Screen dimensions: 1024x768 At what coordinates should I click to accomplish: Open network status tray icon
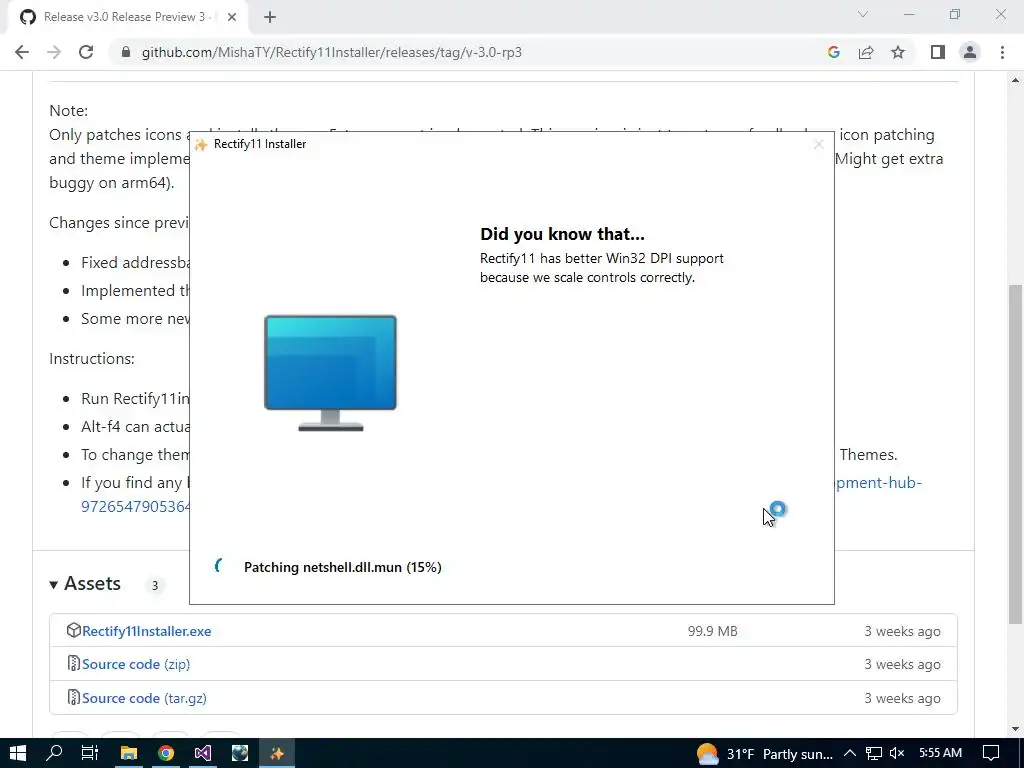click(x=874, y=754)
